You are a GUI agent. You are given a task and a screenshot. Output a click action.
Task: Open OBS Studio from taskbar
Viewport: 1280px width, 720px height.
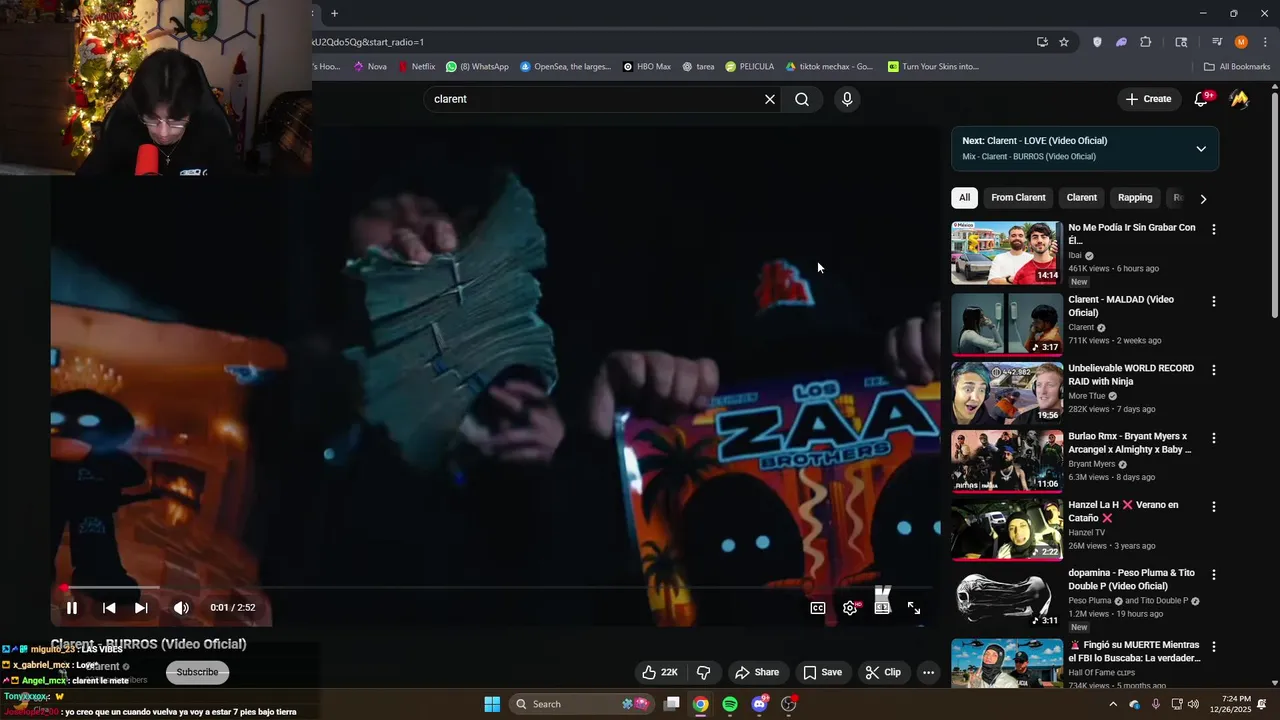coord(788,704)
